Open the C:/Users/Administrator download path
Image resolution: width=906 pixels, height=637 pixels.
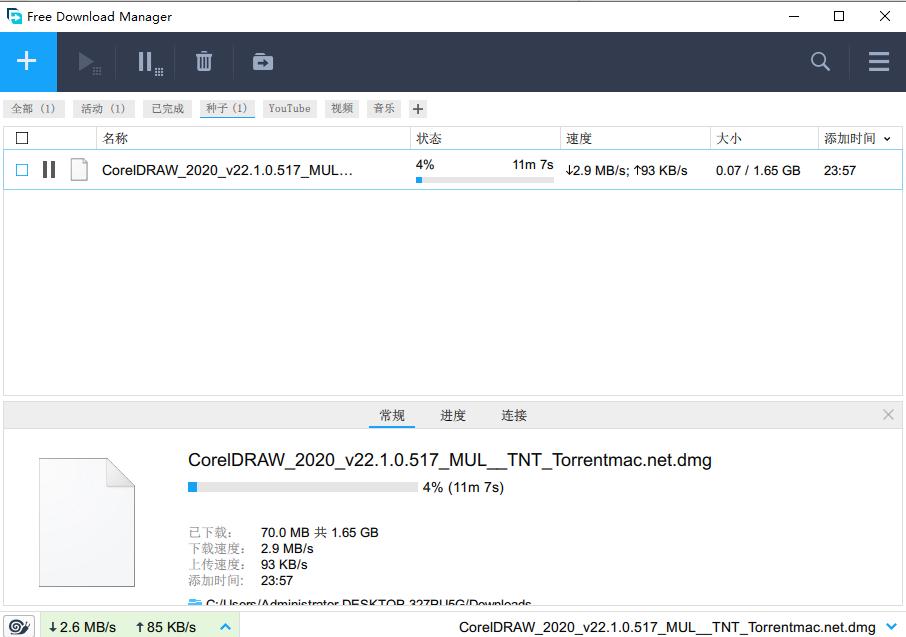pyautogui.click(x=368, y=602)
